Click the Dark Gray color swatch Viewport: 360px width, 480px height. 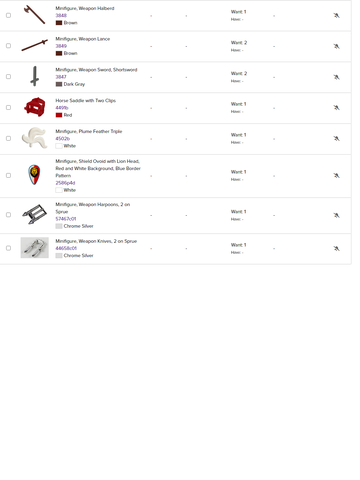tap(59, 84)
